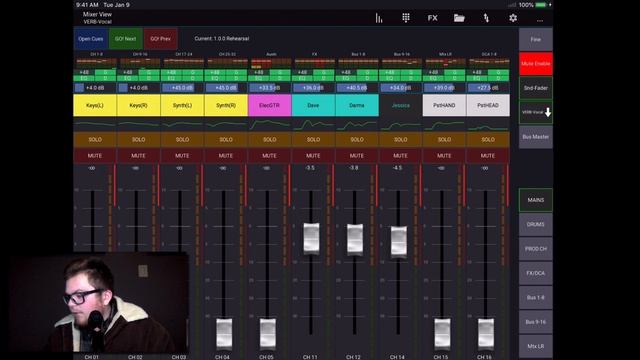The image size is (640, 360).
Task: Trigger GO! Prev cue
Action: click(160, 39)
